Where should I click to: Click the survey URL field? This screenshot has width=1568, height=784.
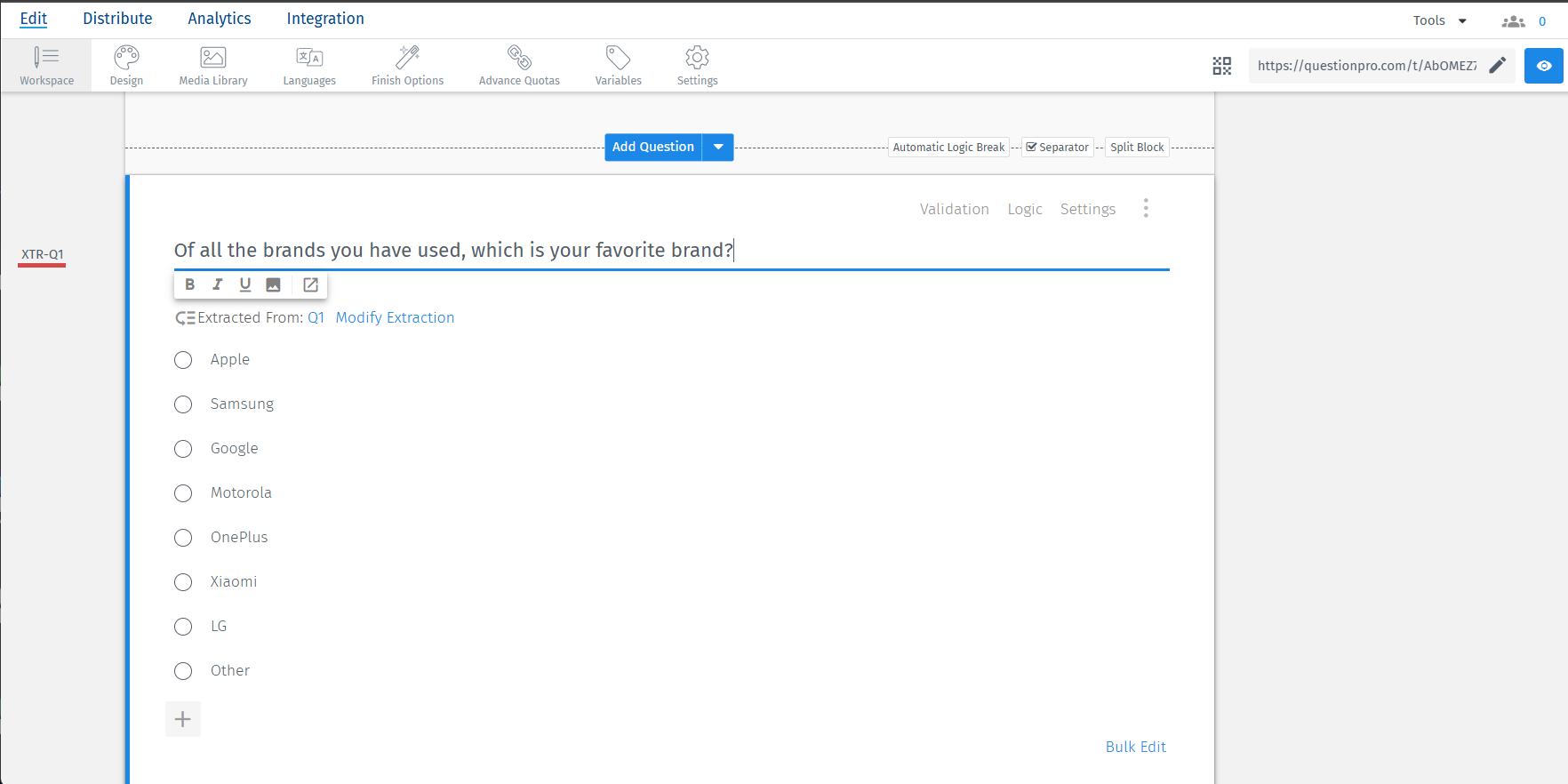point(1367,66)
